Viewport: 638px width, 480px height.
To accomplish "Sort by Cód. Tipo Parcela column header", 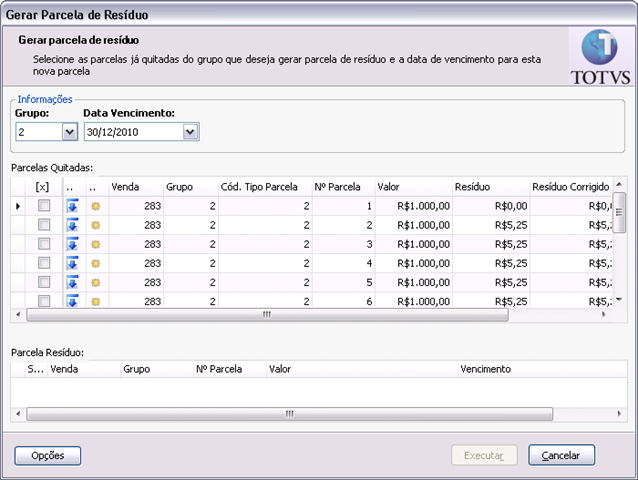I will point(265,187).
